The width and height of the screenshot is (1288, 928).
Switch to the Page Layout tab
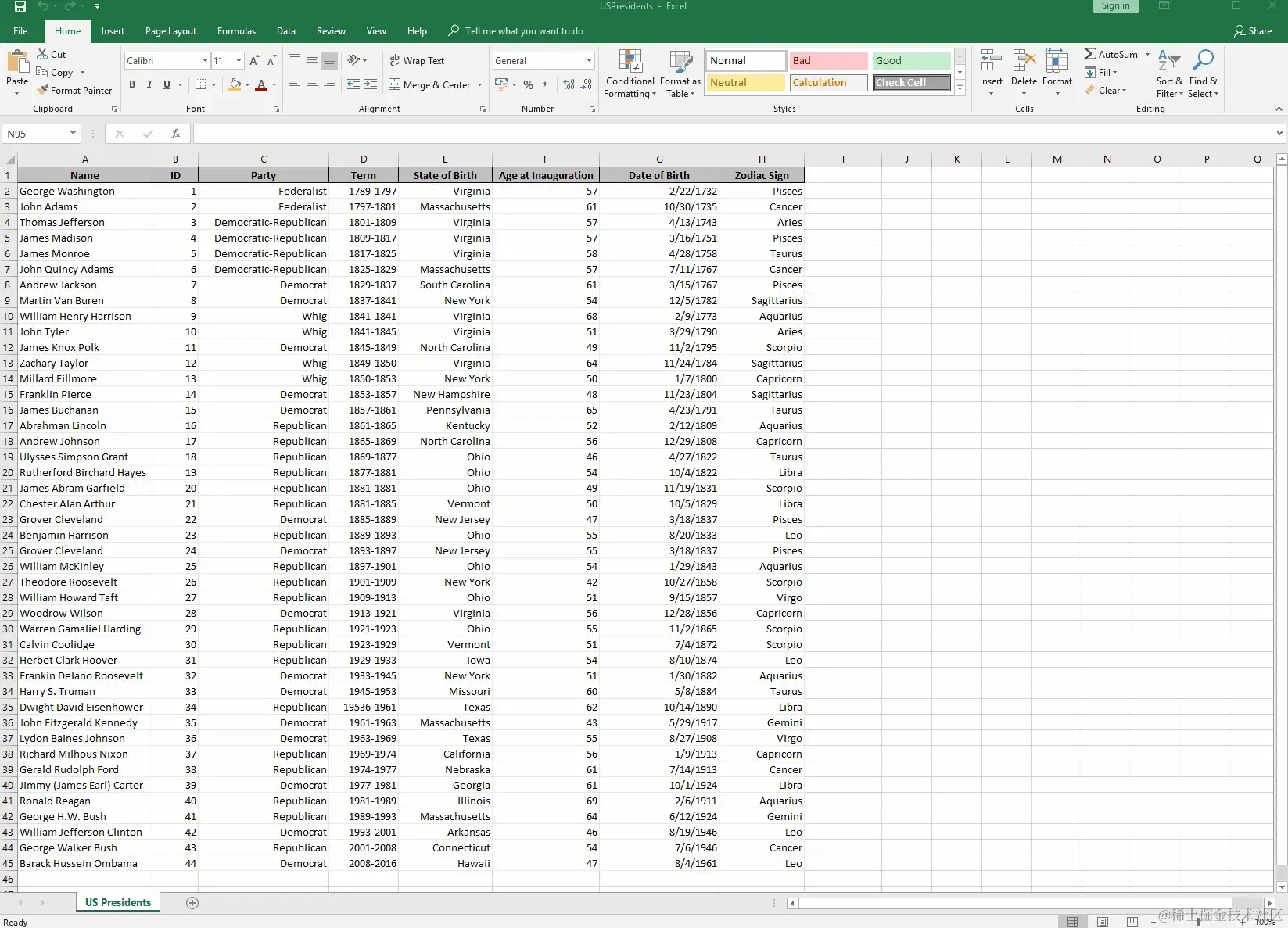click(170, 31)
